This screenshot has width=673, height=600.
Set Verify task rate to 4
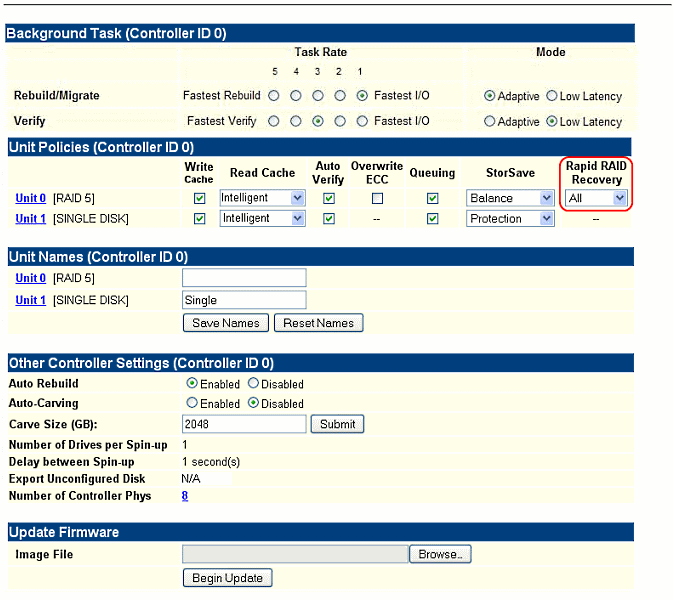(295, 121)
